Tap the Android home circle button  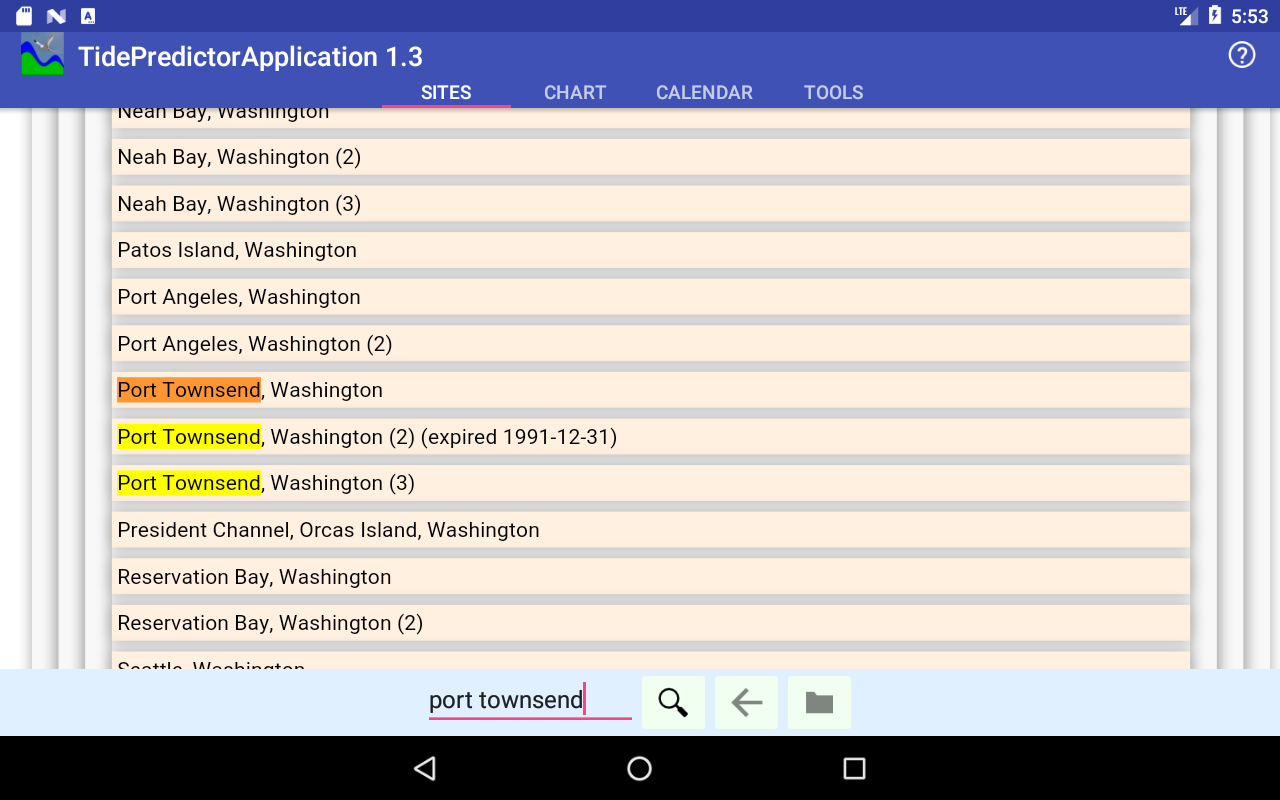640,768
